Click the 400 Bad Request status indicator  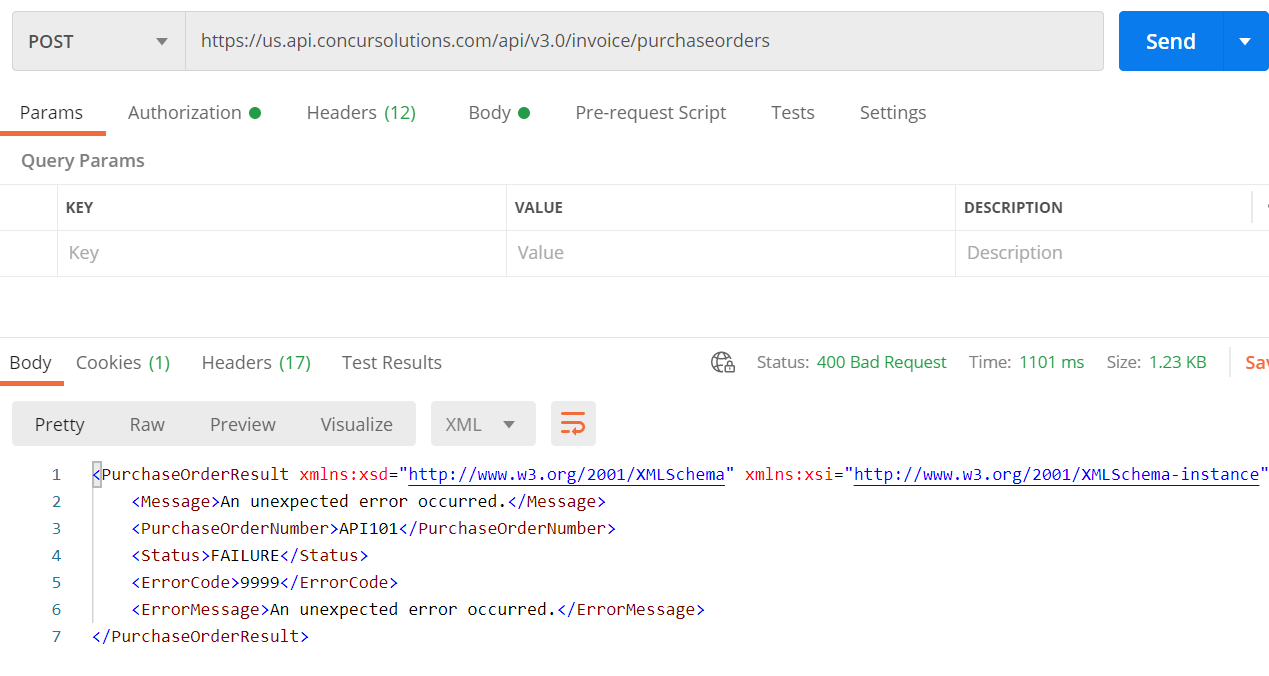881,362
